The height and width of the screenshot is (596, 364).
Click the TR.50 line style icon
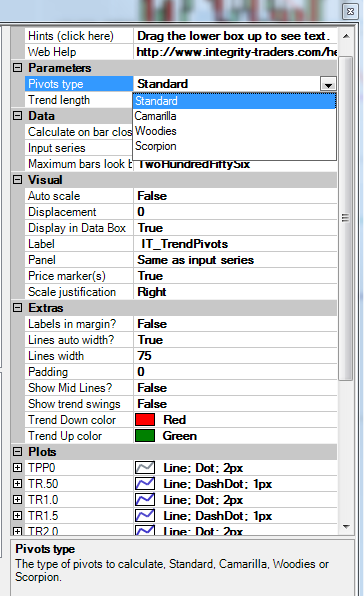pos(145,483)
